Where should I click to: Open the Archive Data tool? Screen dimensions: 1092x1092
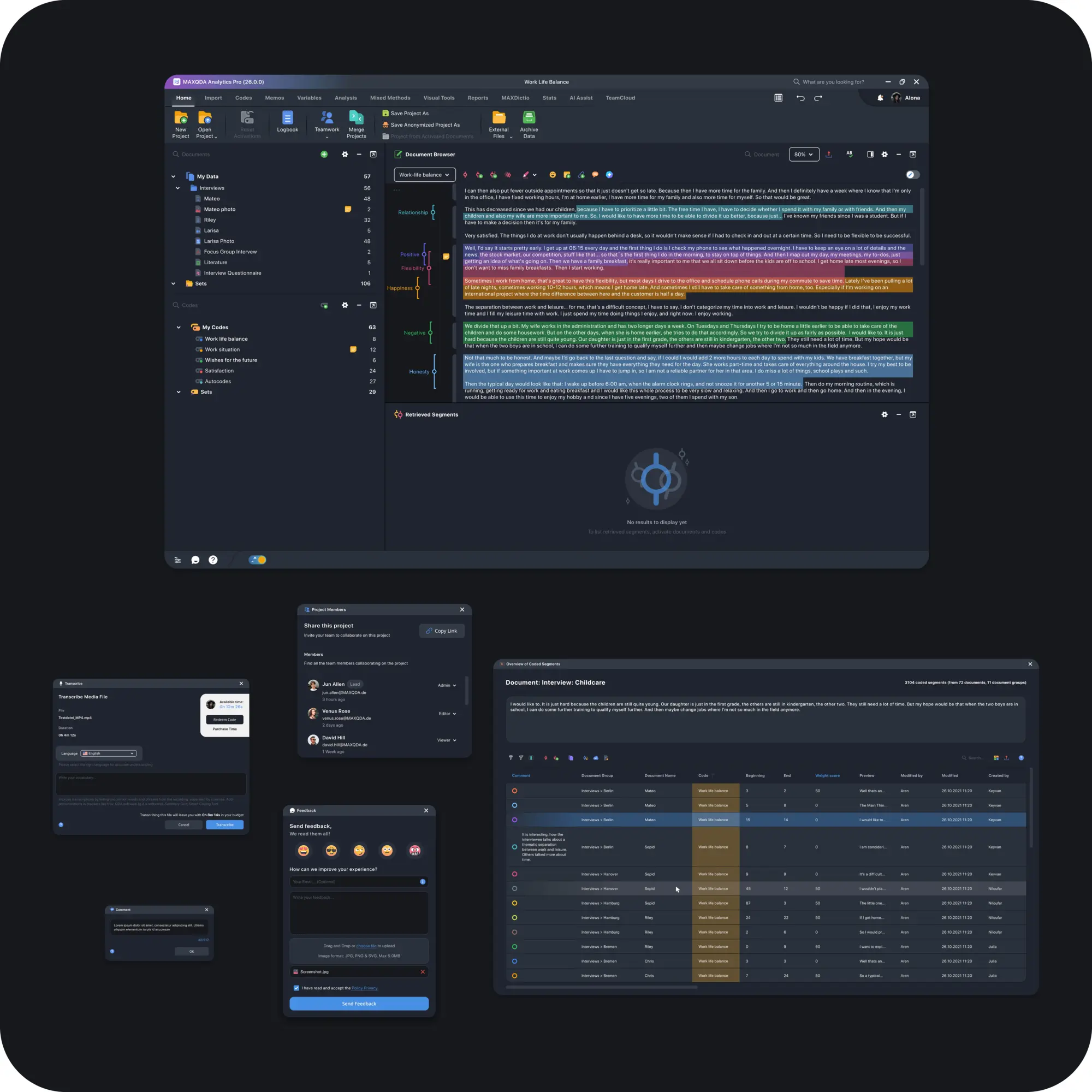click(x=529, y=117)
